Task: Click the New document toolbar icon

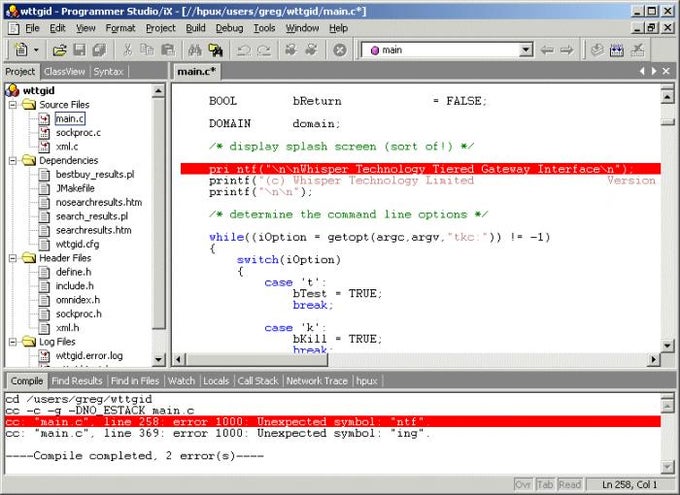Action: coord(20,50)
